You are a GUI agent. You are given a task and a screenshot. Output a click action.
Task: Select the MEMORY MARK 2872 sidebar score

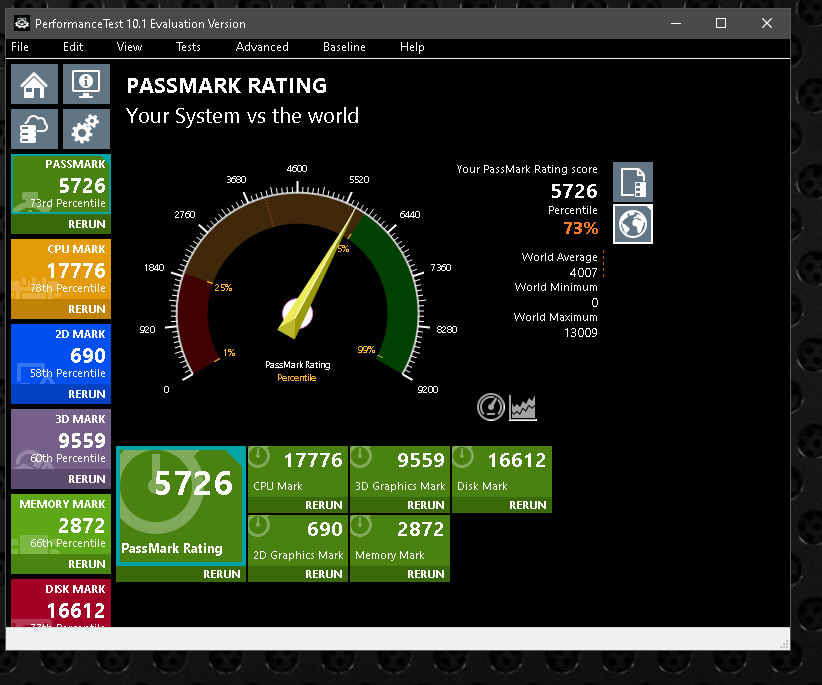[x=61, y=524]
